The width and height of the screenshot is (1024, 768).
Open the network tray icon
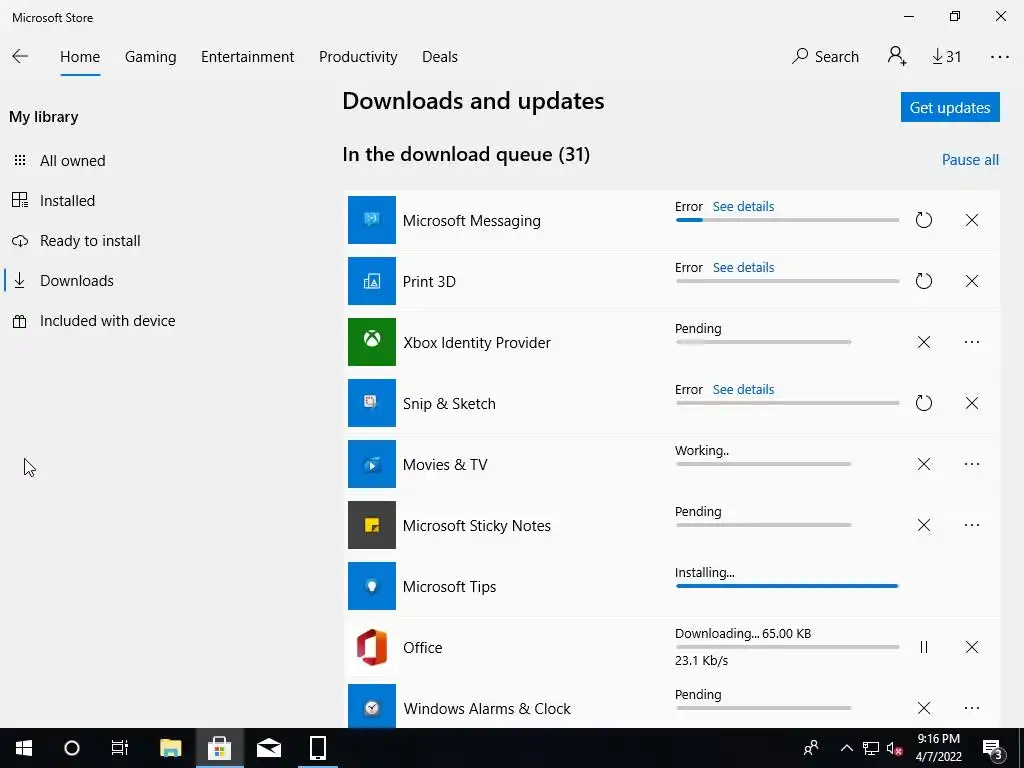pyautogui.click(x=871, y=748)
